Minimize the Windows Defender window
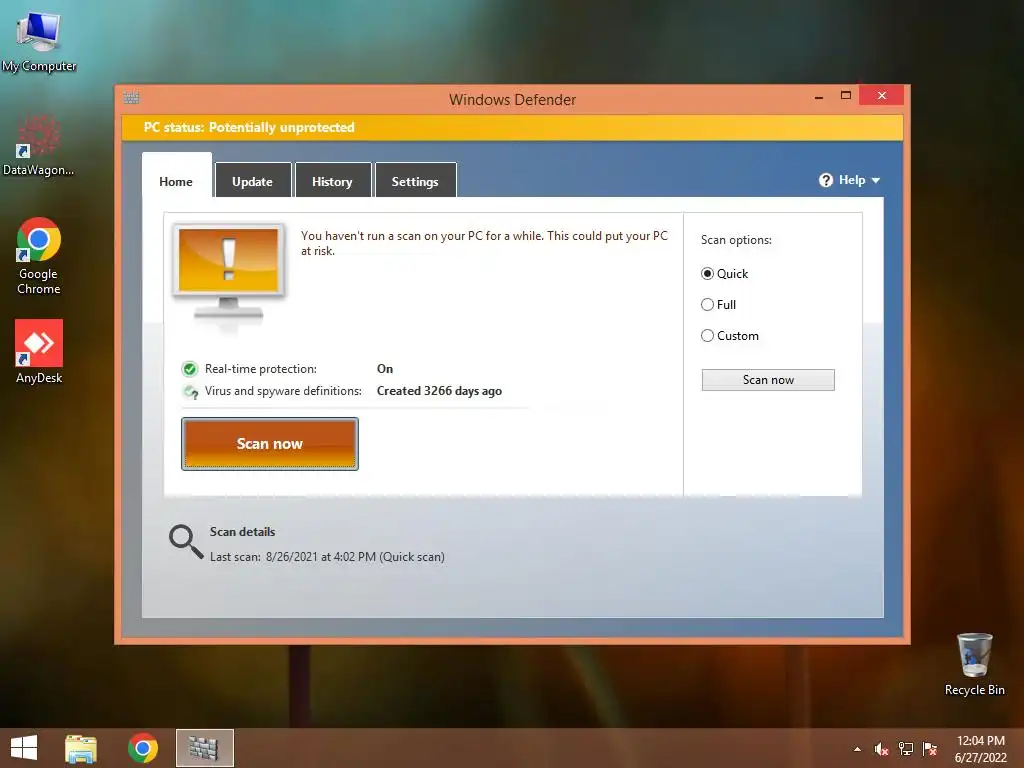This screenshot has width=1024, height=768. click(819, 96)
